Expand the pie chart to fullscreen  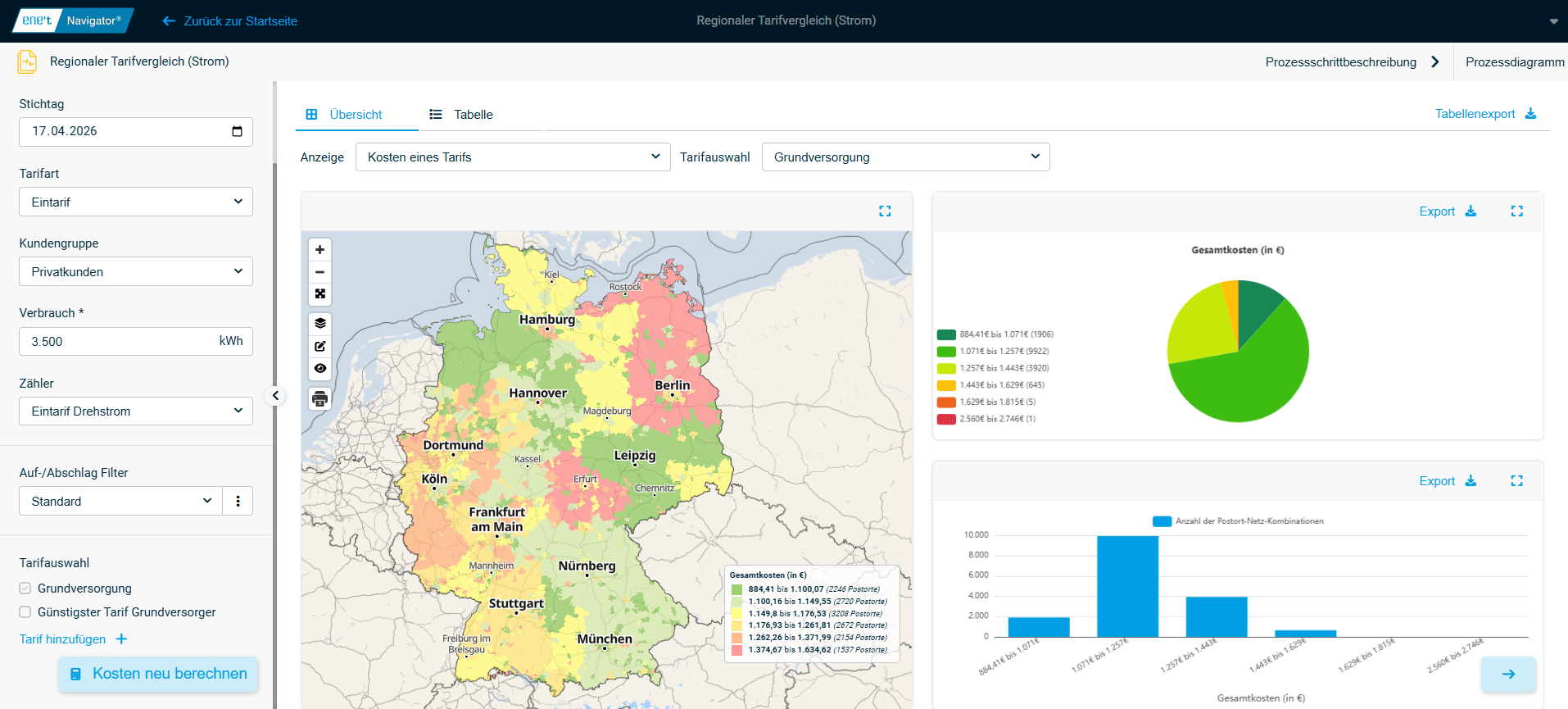click(x=1516, y=211)
